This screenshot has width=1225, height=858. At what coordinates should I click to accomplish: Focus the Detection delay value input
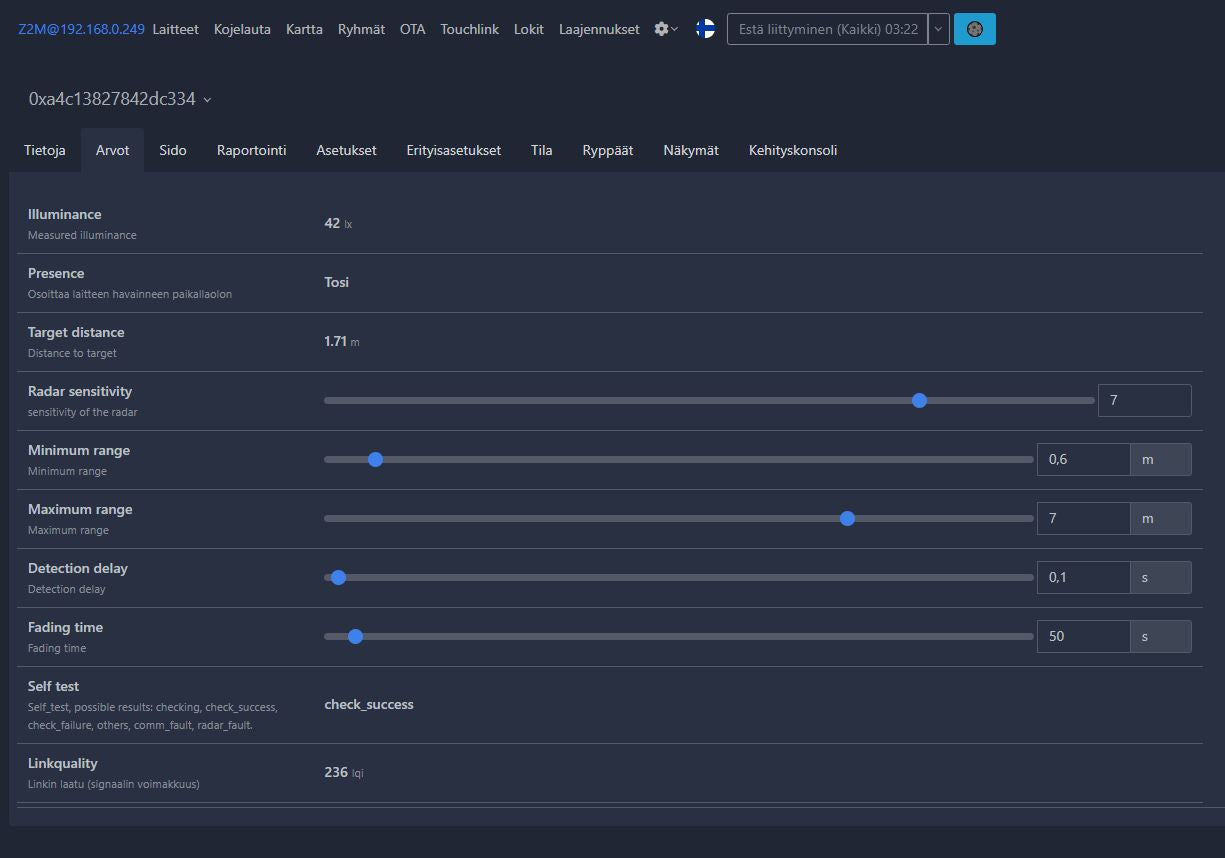1083,577
